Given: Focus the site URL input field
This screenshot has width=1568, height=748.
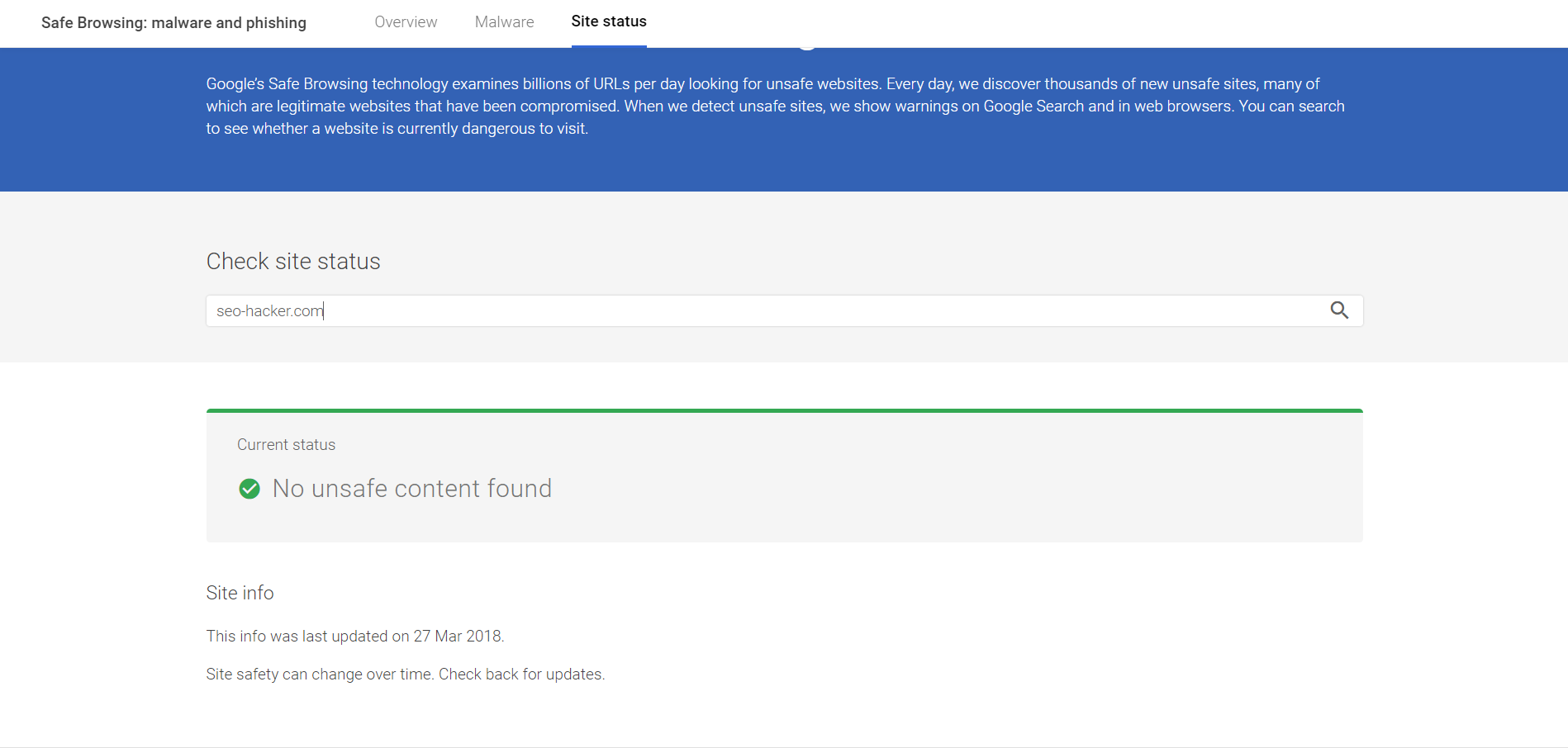Looking at the screenshot, I should pos(744,311).
